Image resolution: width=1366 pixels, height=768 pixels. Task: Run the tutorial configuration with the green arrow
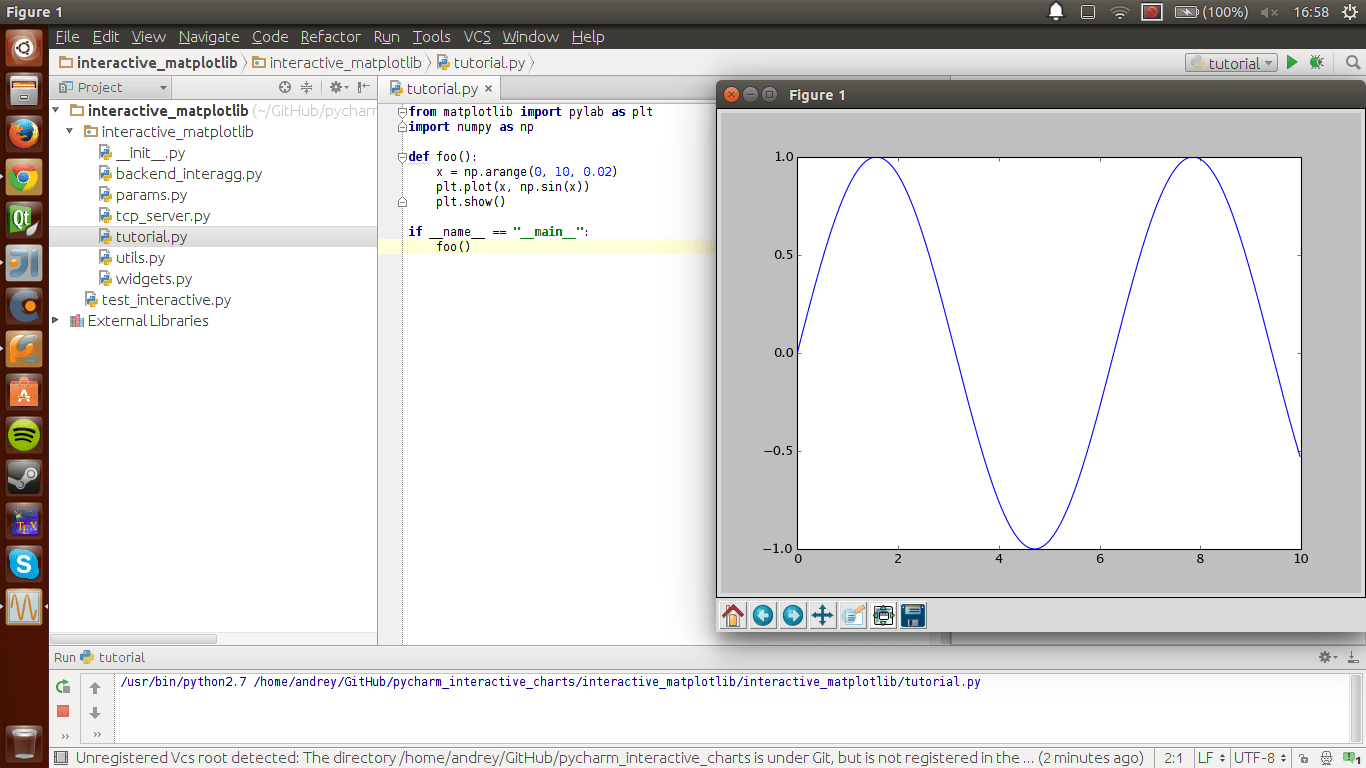click(x=1292, y=62)
